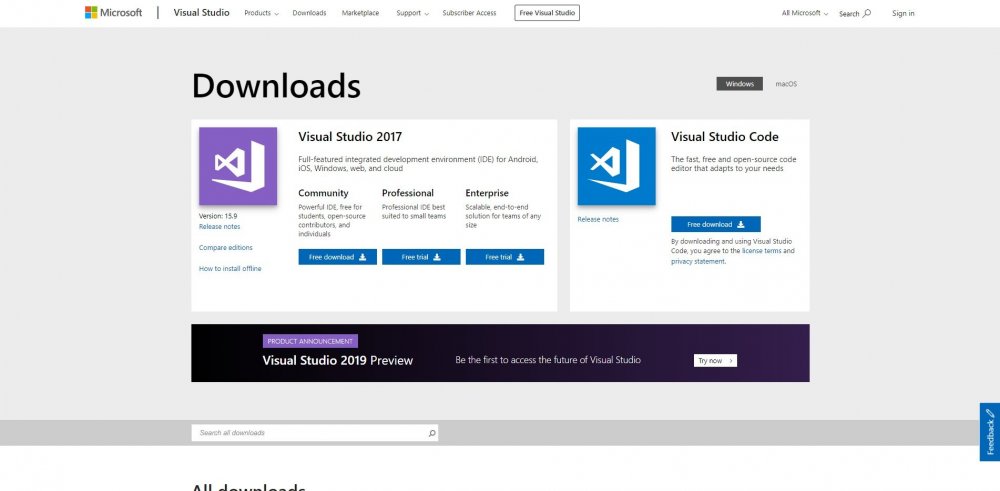Viewport: 1000px width, 491px height.
Task: Download Visual Studio Community for free
Action: (337, 257)
